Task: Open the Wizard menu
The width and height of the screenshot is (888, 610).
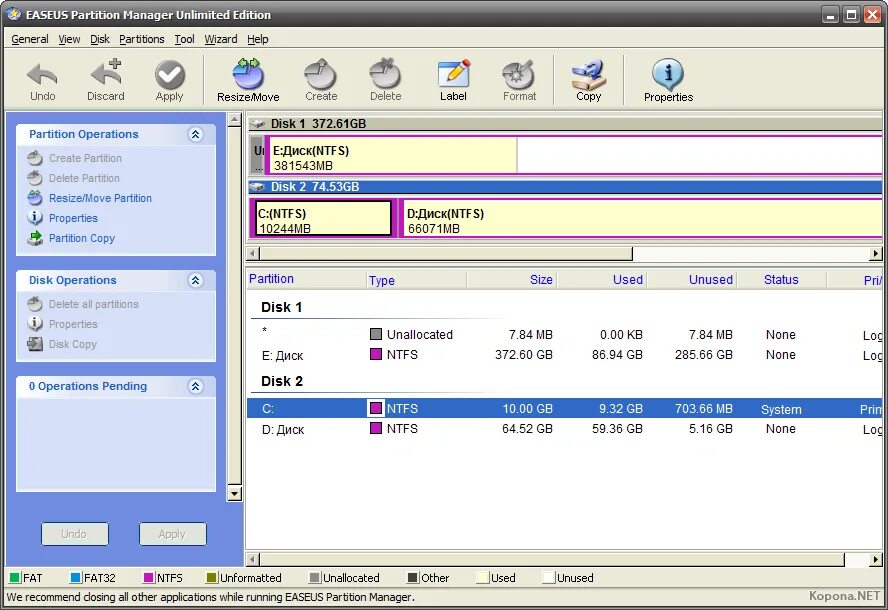Action: coord(221,39)
